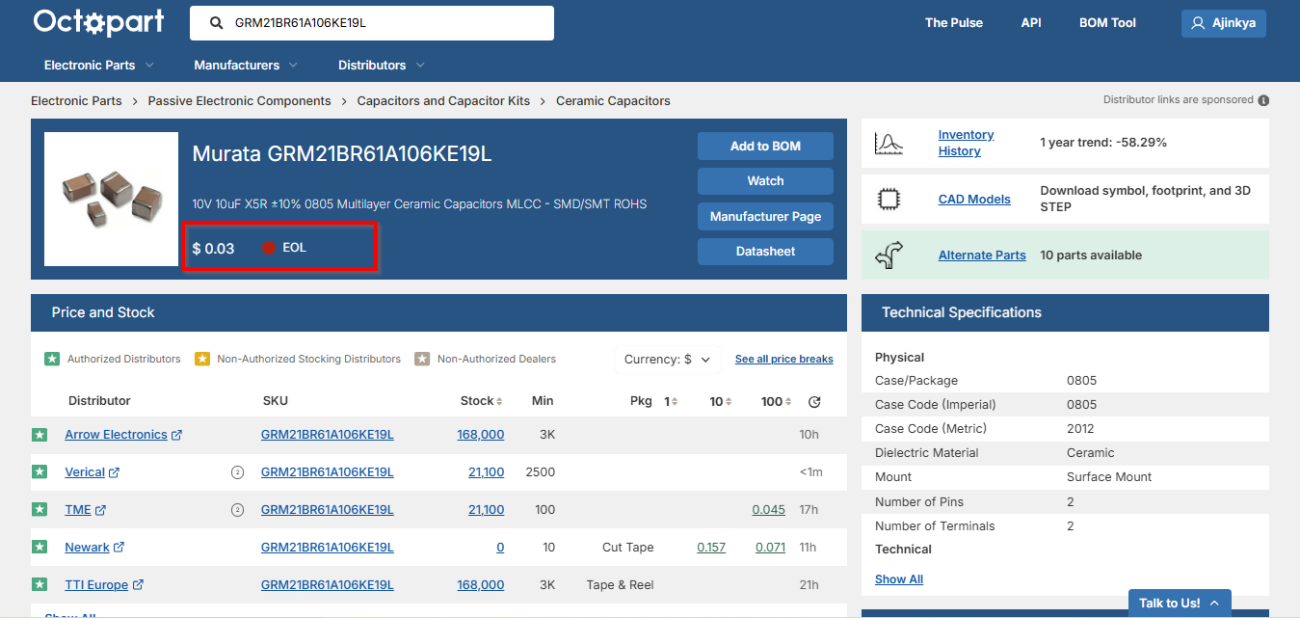The image size is (1300, 618).
Task: Click the green Authorized Distributors star icon
Action: [52, 359]
